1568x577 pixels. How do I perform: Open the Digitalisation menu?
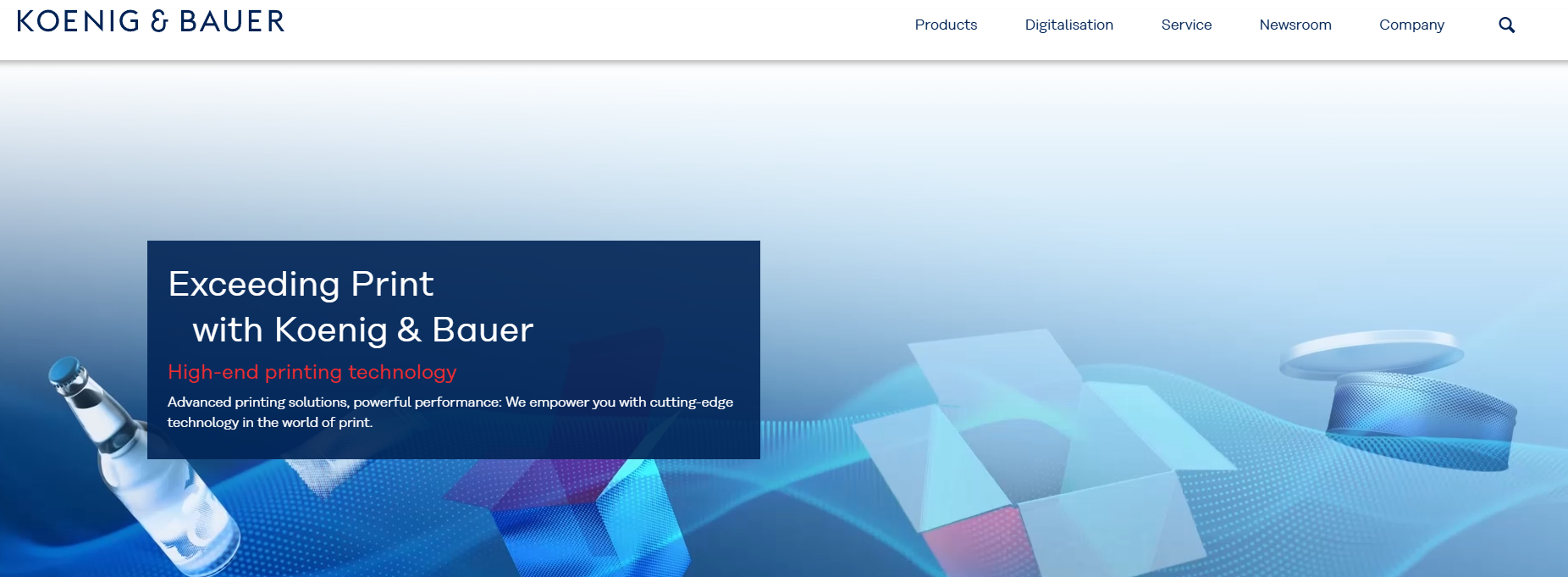(1068, 25)
